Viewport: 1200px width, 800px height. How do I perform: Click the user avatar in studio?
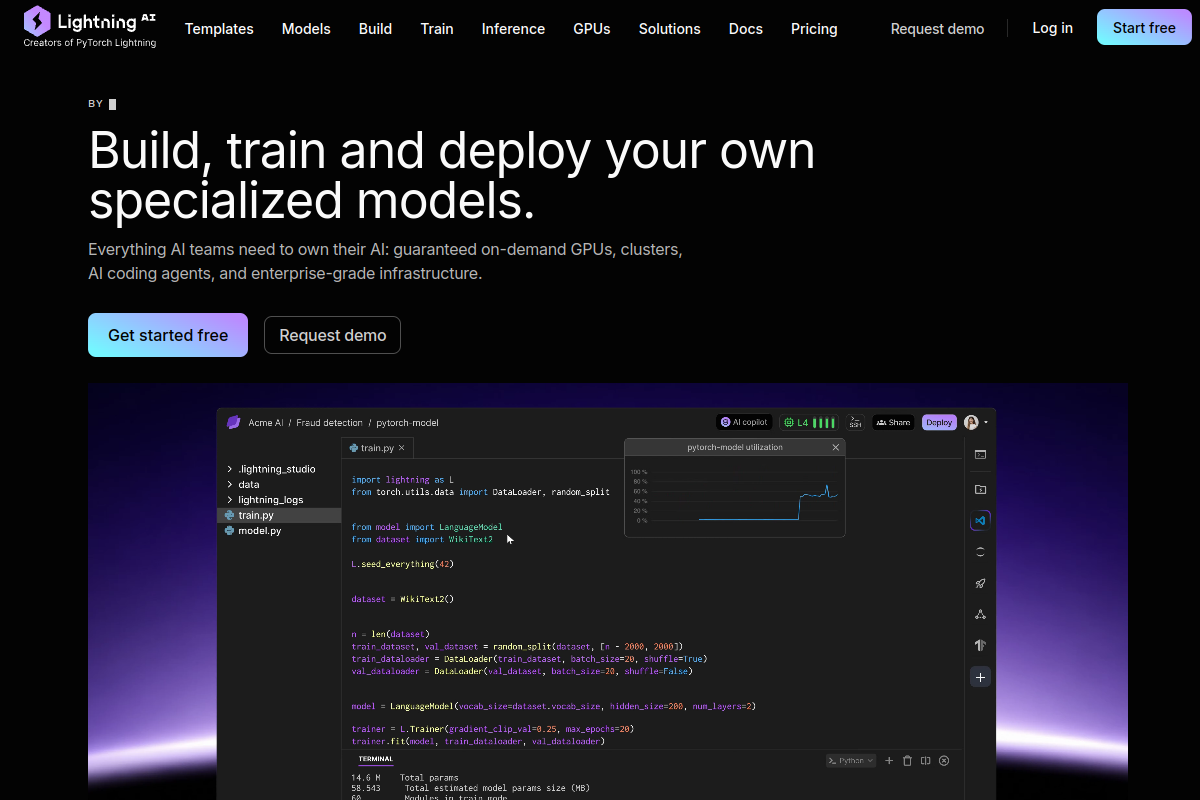pyautogui.click(x=971, y=422)
